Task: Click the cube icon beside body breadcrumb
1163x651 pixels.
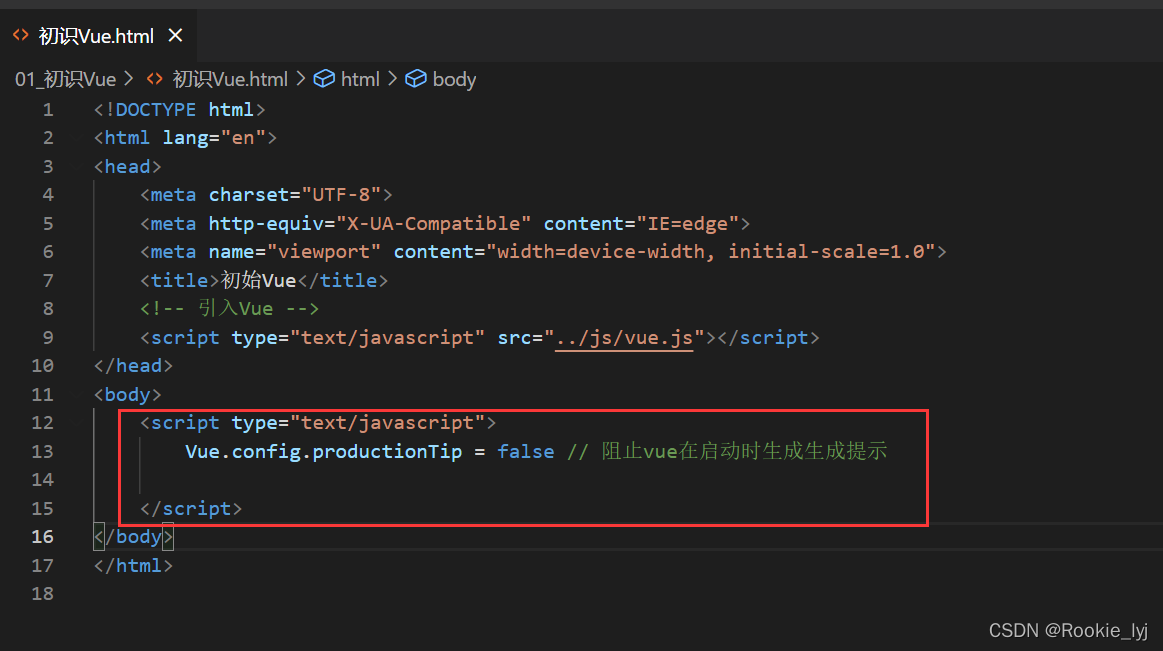Action: click(x=416, y=79)
